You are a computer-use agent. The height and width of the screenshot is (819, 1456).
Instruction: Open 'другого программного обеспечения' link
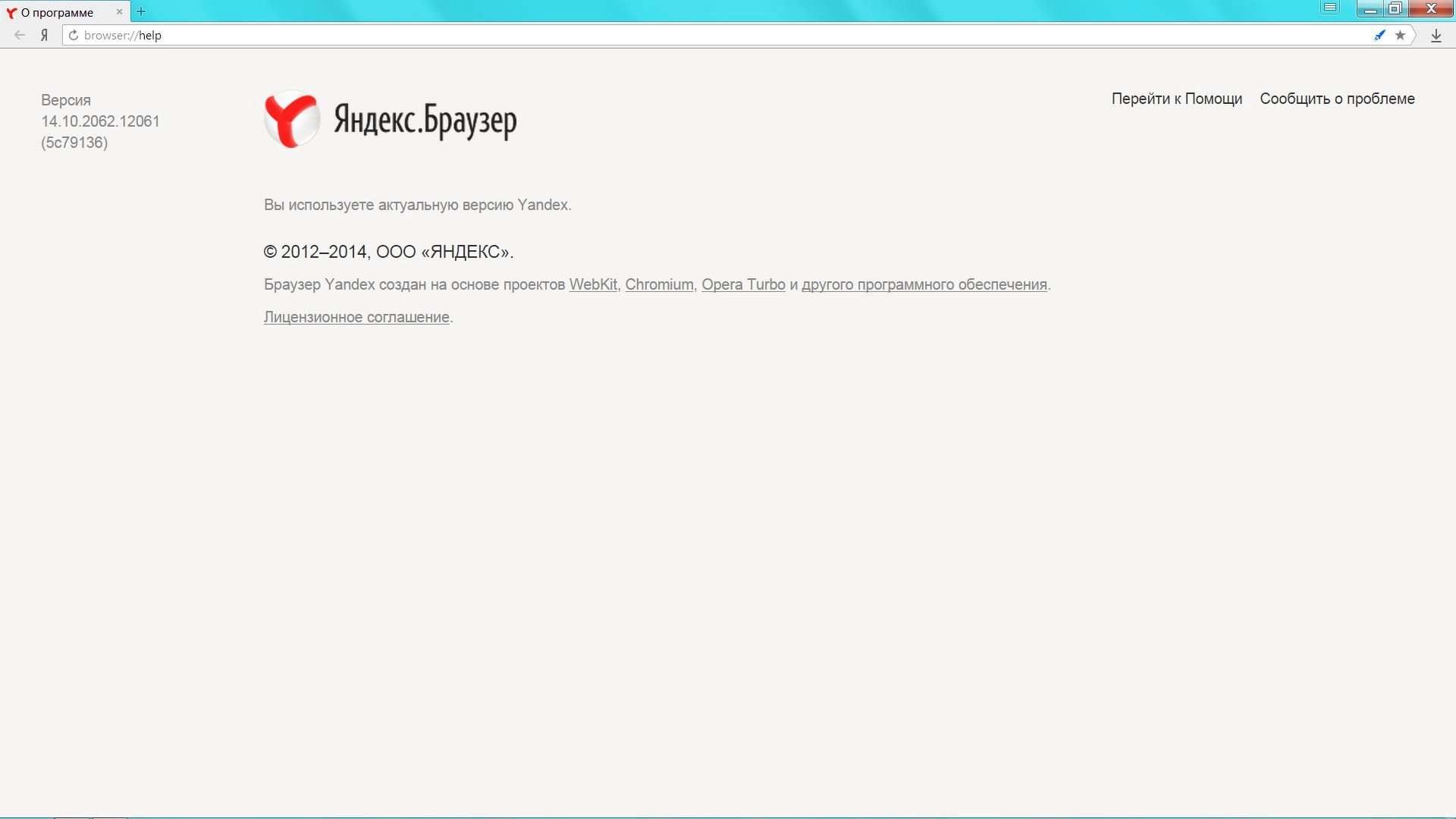tap(924, 284)
